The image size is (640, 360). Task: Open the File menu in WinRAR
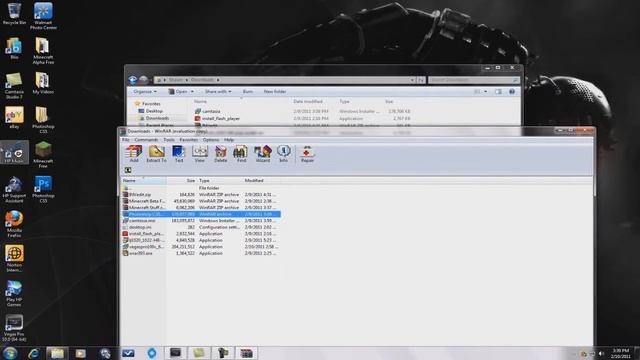click(126, 140)
